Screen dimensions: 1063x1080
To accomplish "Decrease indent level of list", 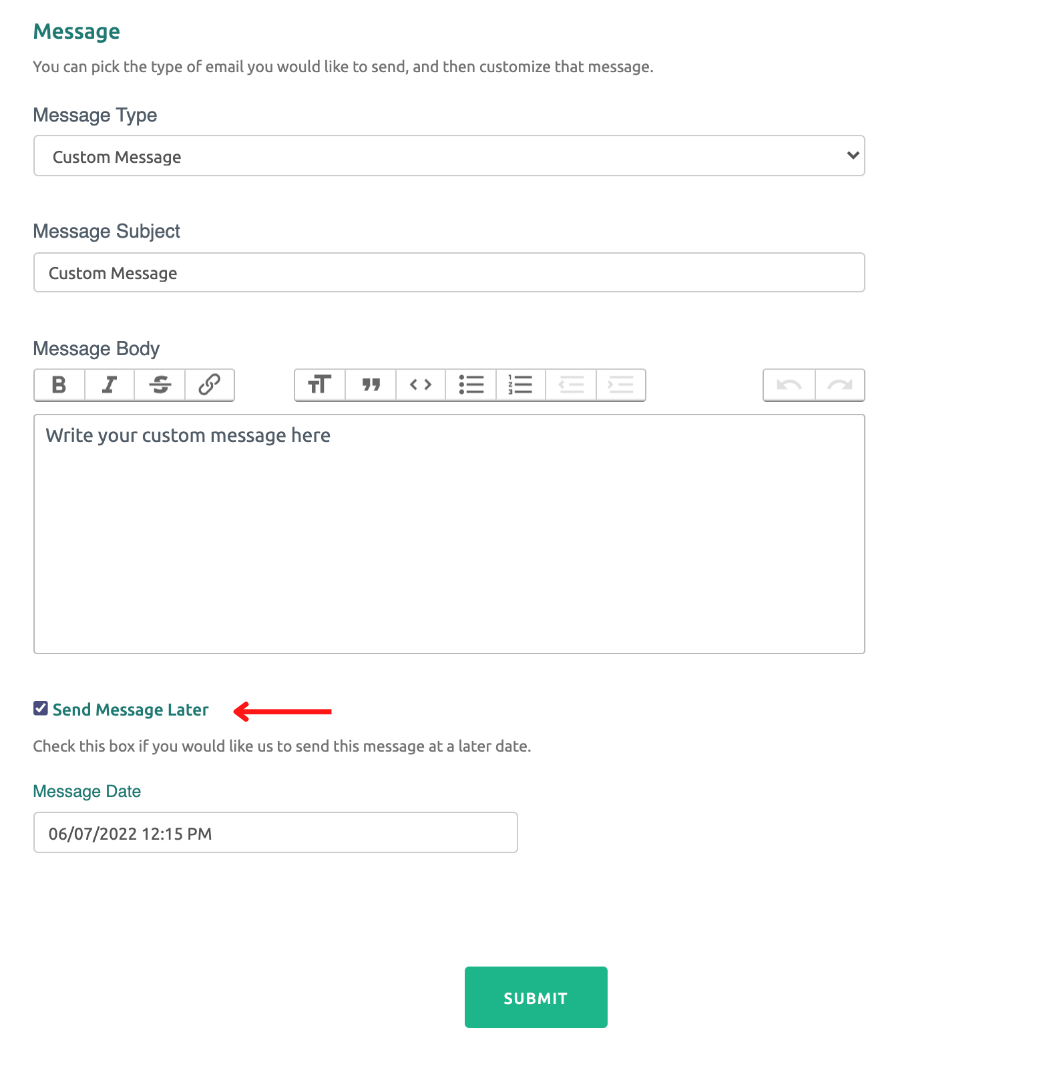I will point(571,384).
